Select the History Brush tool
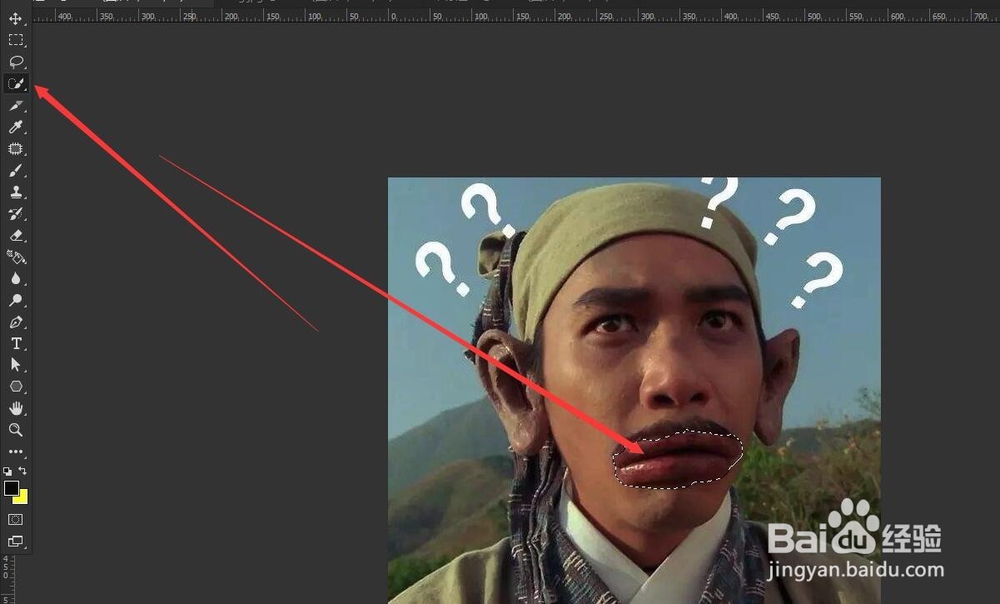The width and height of the screenshot is (1000, 604). point(15,214)
